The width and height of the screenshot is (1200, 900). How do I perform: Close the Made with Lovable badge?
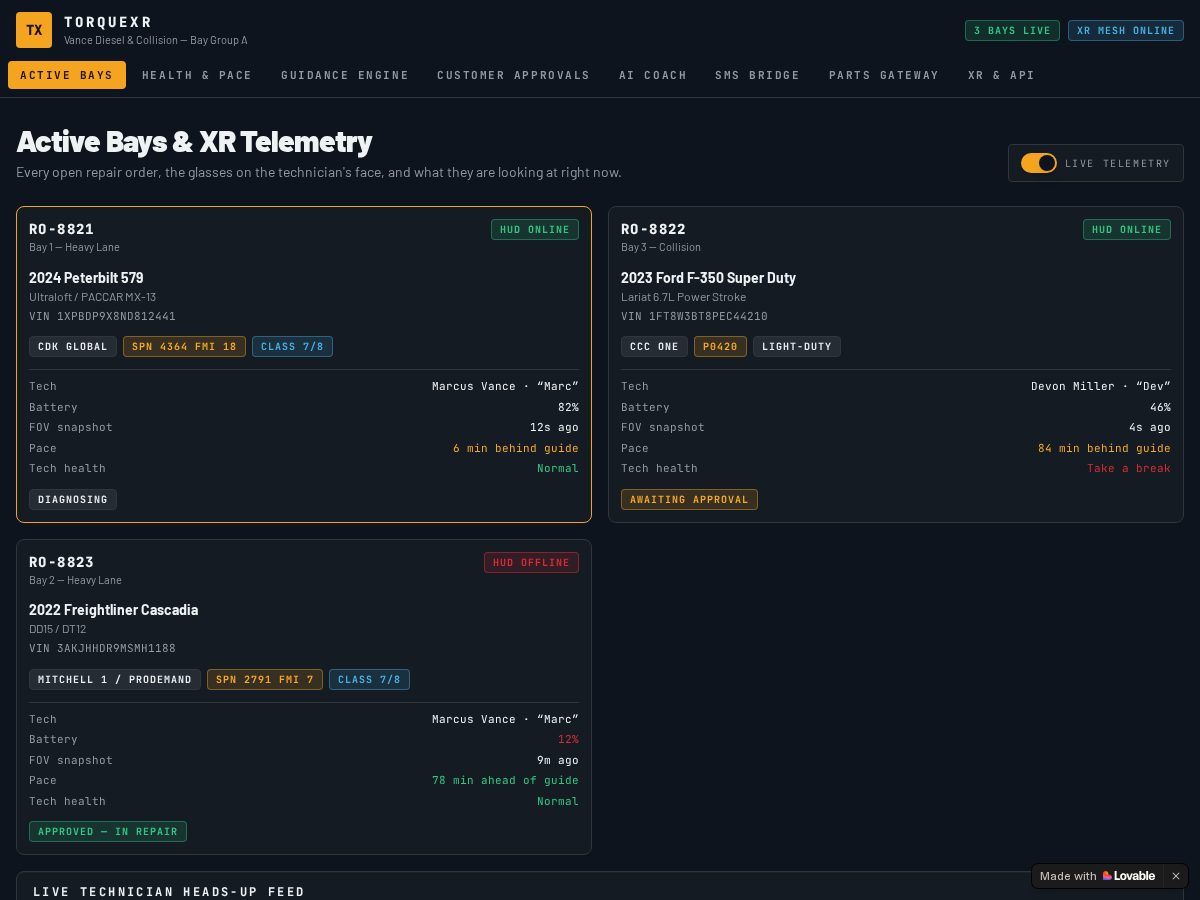click(1176, 876)
